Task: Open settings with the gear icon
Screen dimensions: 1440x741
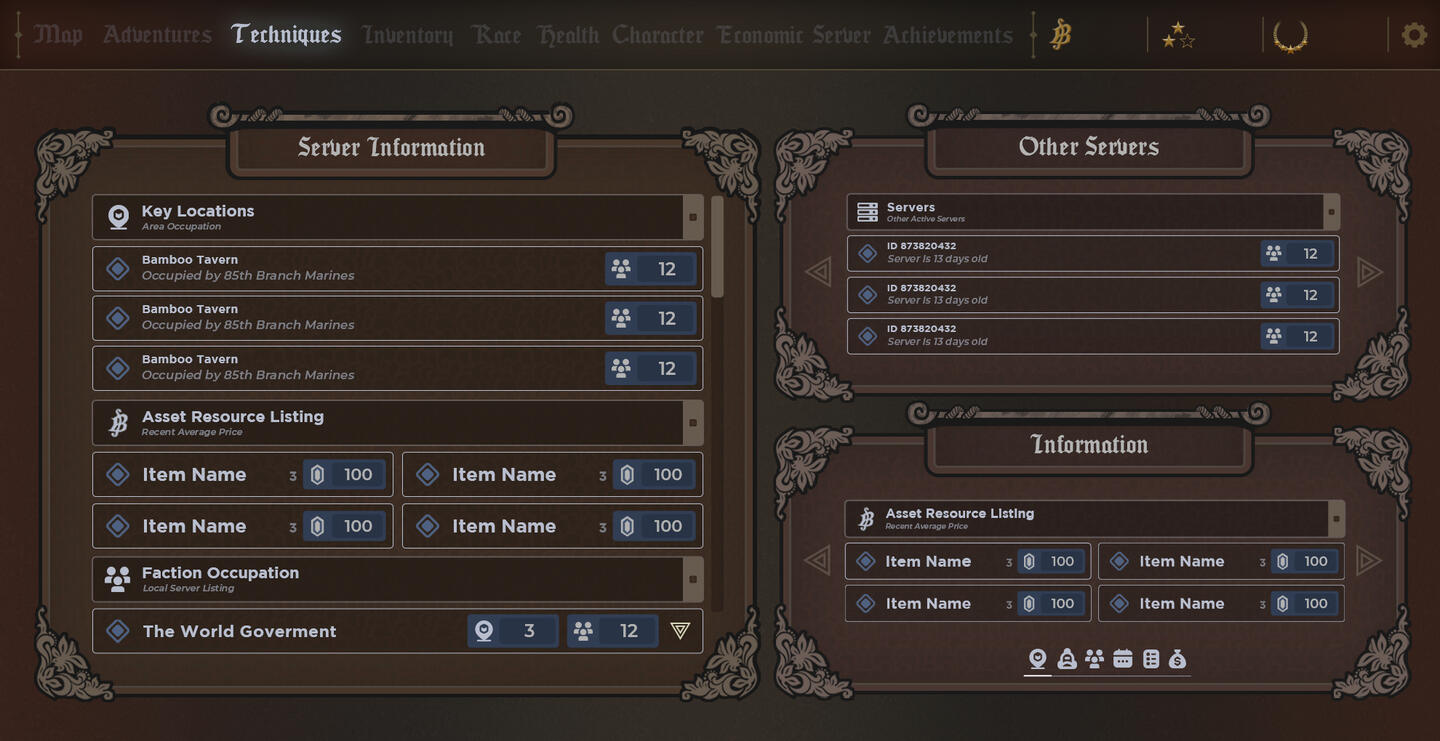Action: (1413, 35)
